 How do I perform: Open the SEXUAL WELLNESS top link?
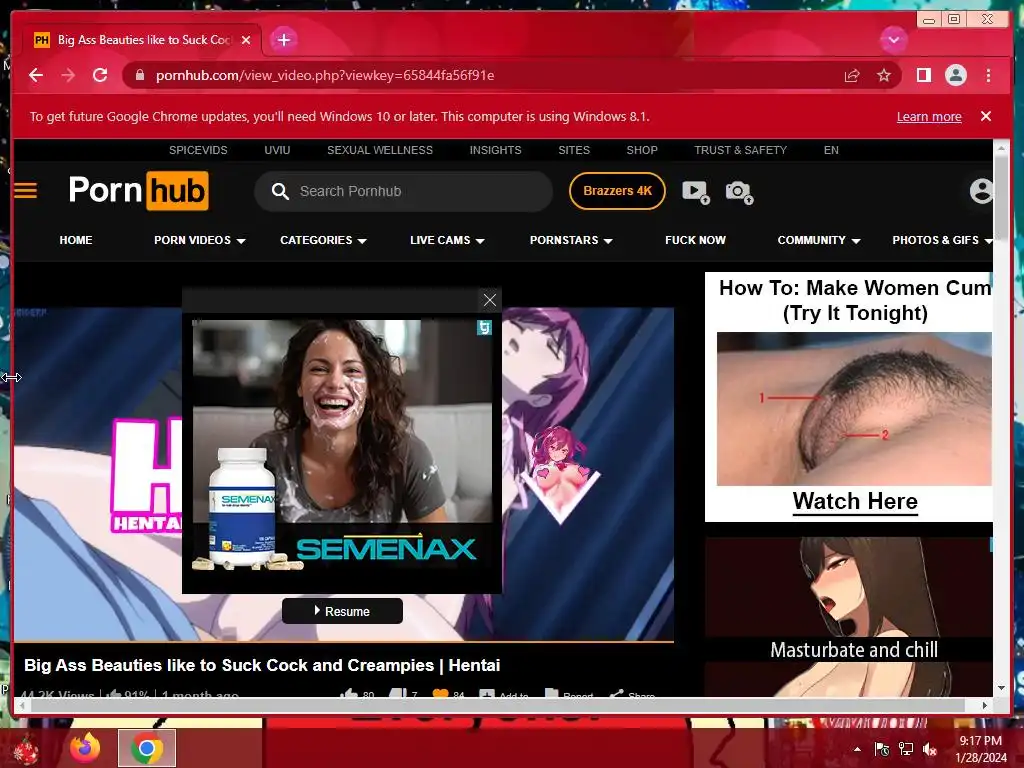click(379, 150)
